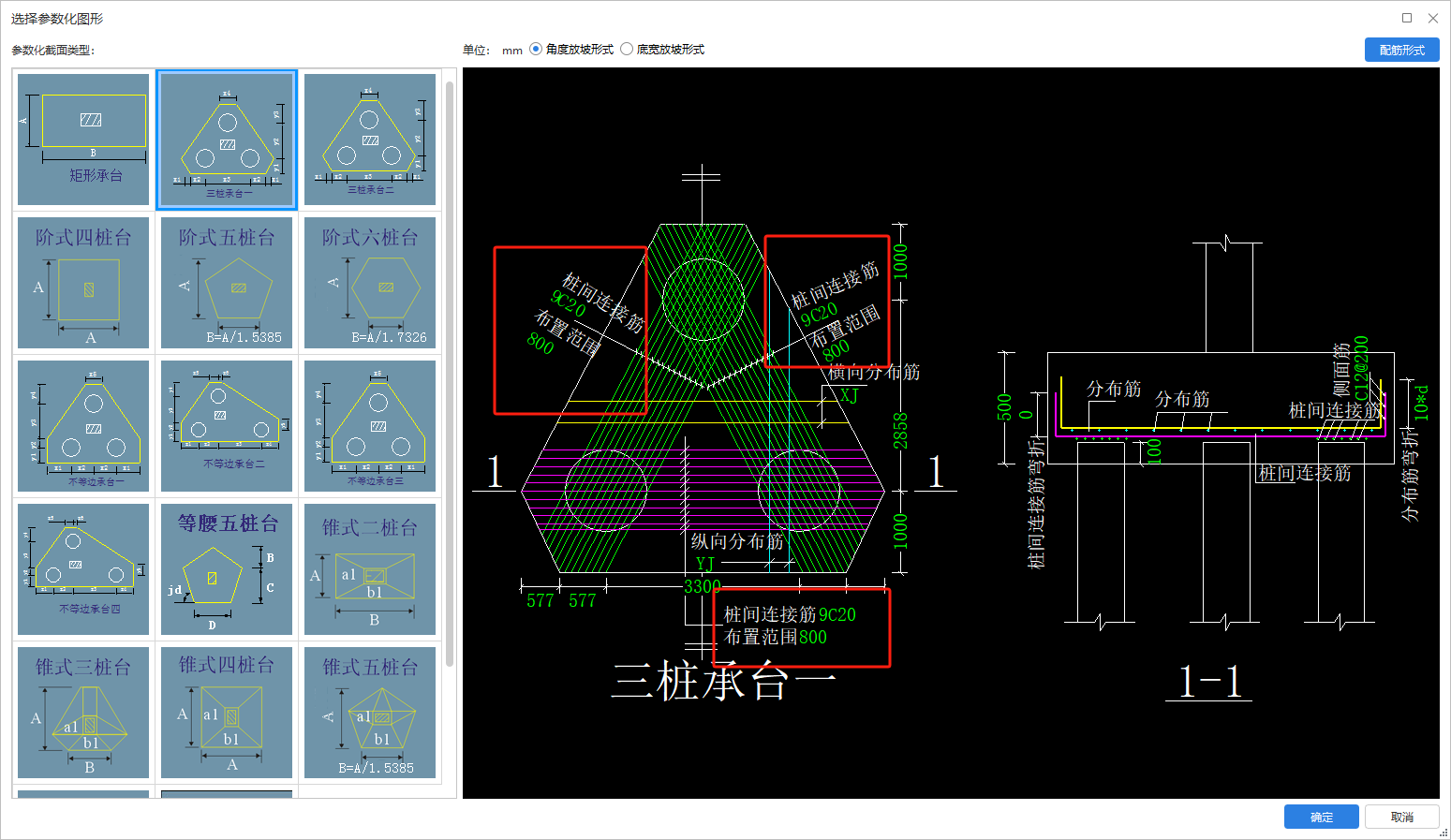Pick the 锥式三桩台 thumbnail
This screenshot has height=840, width=1451.
pos(83,713)
